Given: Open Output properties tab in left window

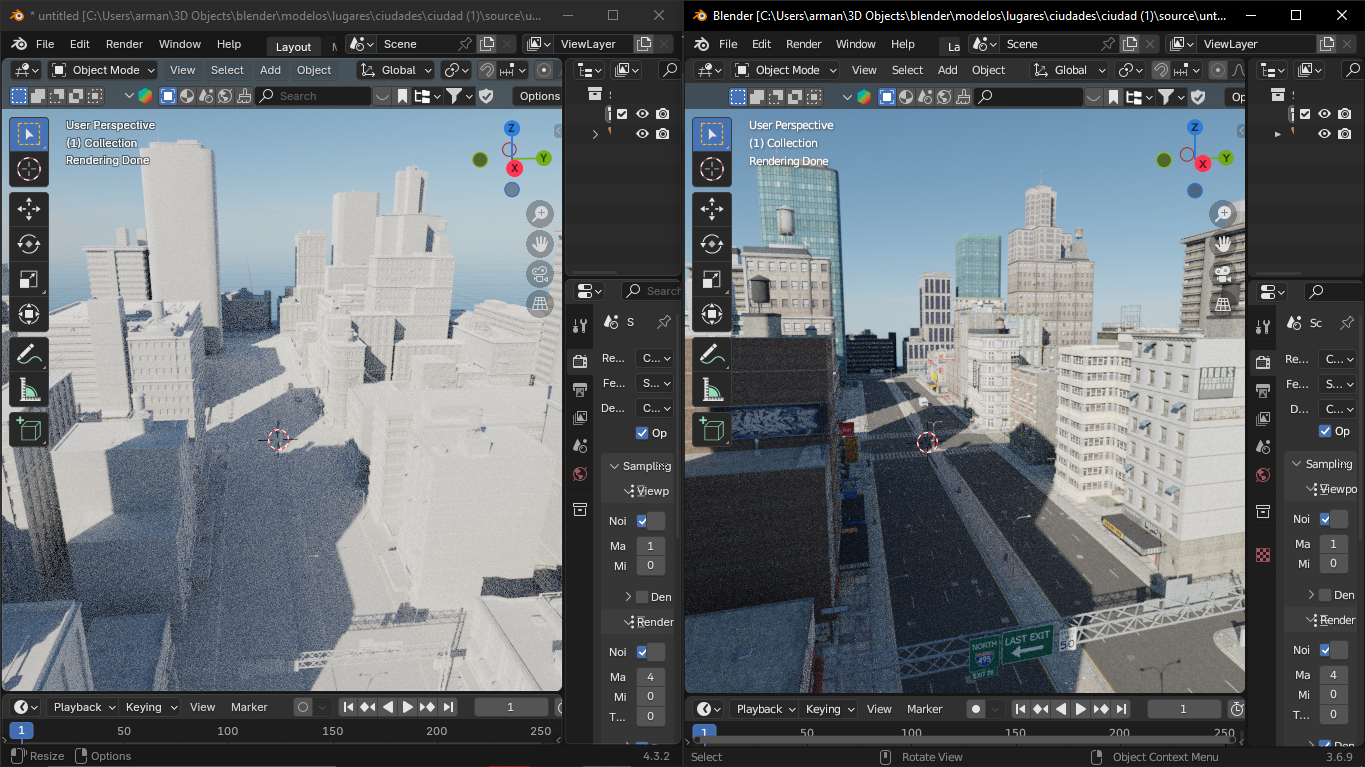Looking at the screenshot, I should pyautogui.click(x=580, y=389).
